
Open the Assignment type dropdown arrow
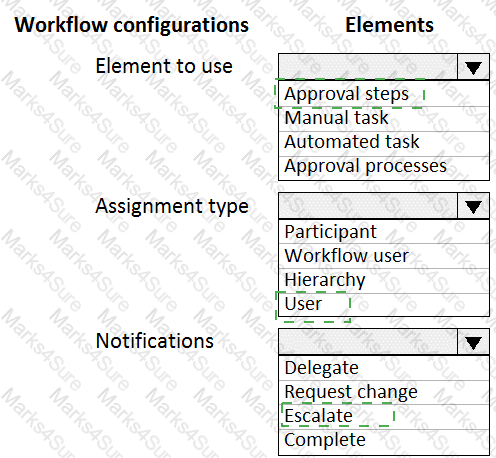[x=473, y=206]
